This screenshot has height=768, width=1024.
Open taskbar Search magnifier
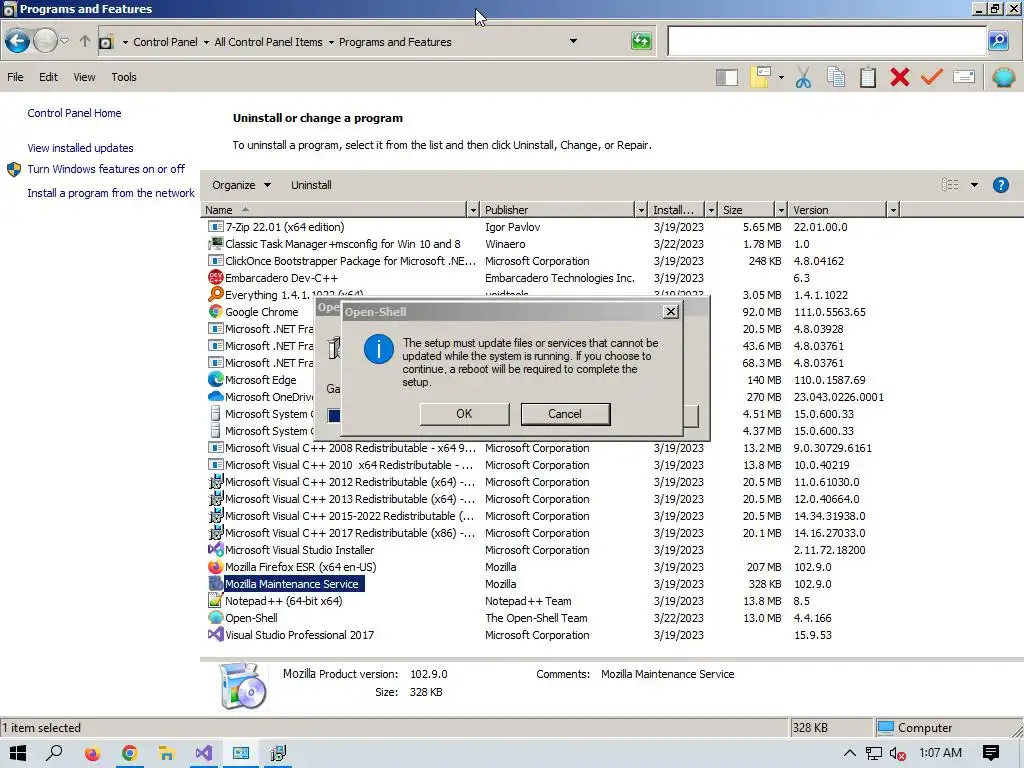(54, 753)
